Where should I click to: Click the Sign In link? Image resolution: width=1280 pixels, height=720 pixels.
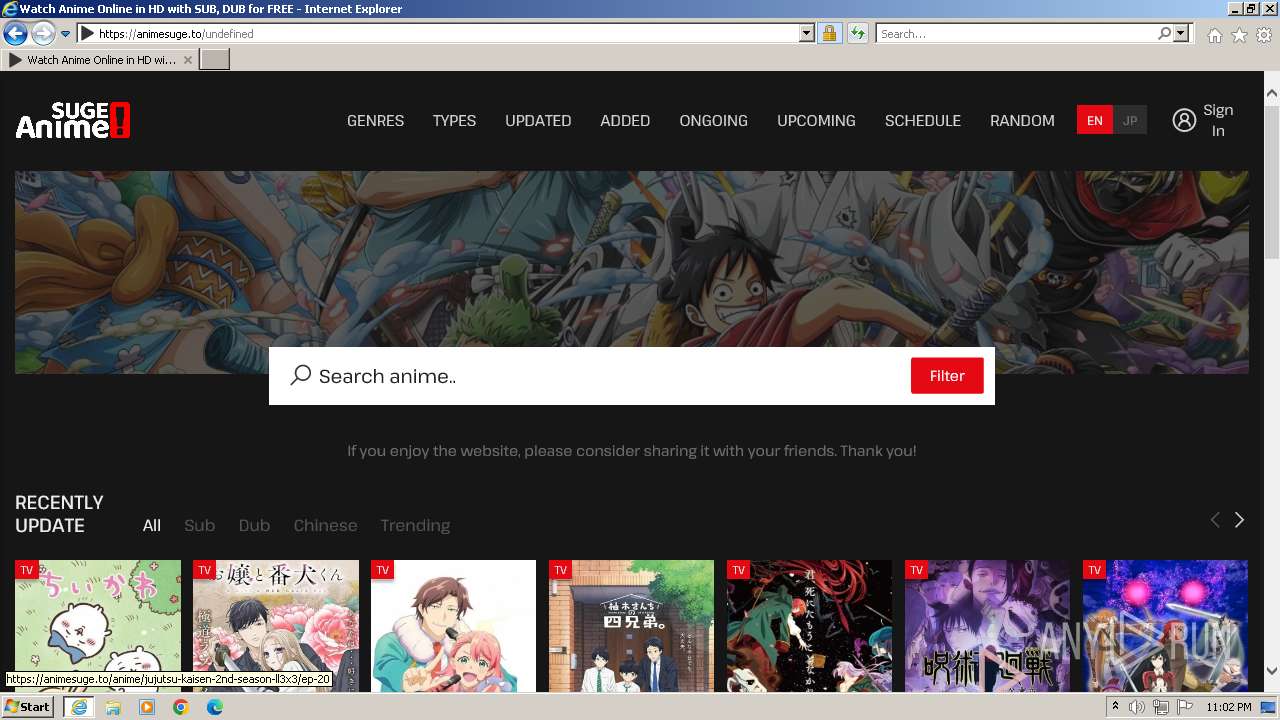1218,120
